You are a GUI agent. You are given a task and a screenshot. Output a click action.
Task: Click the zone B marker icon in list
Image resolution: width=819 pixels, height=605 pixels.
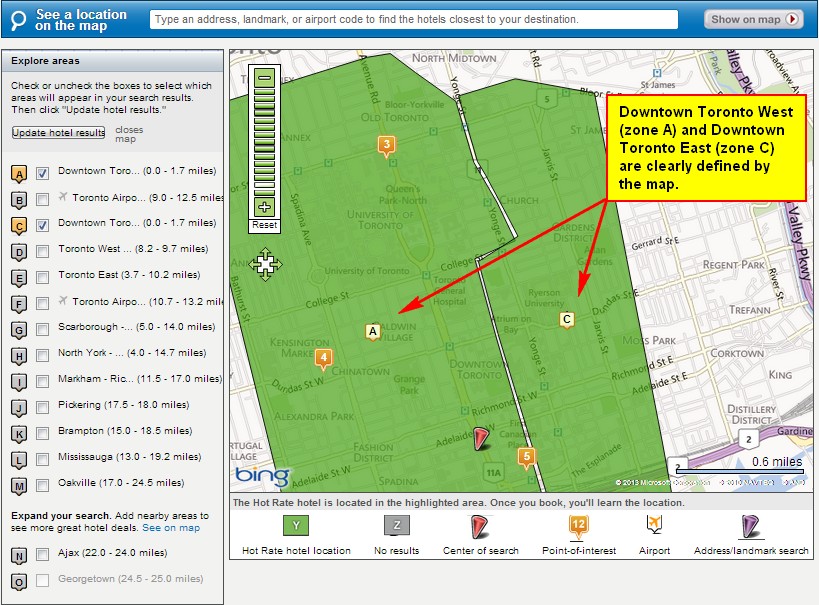point(19,200)
